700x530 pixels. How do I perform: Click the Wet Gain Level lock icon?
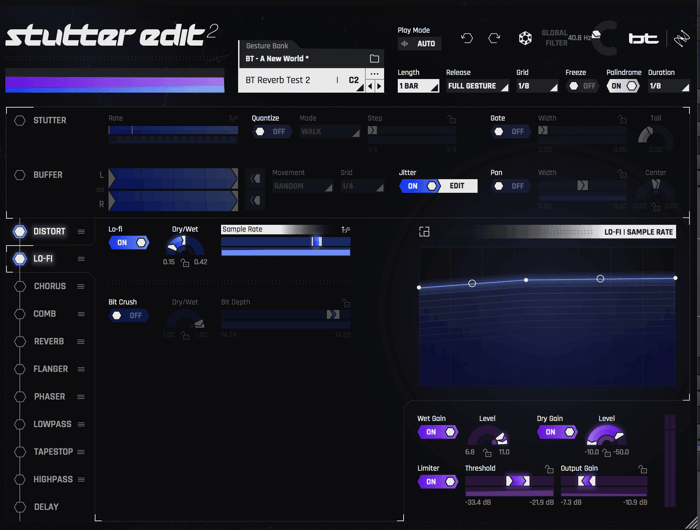(x=487, y=453)
